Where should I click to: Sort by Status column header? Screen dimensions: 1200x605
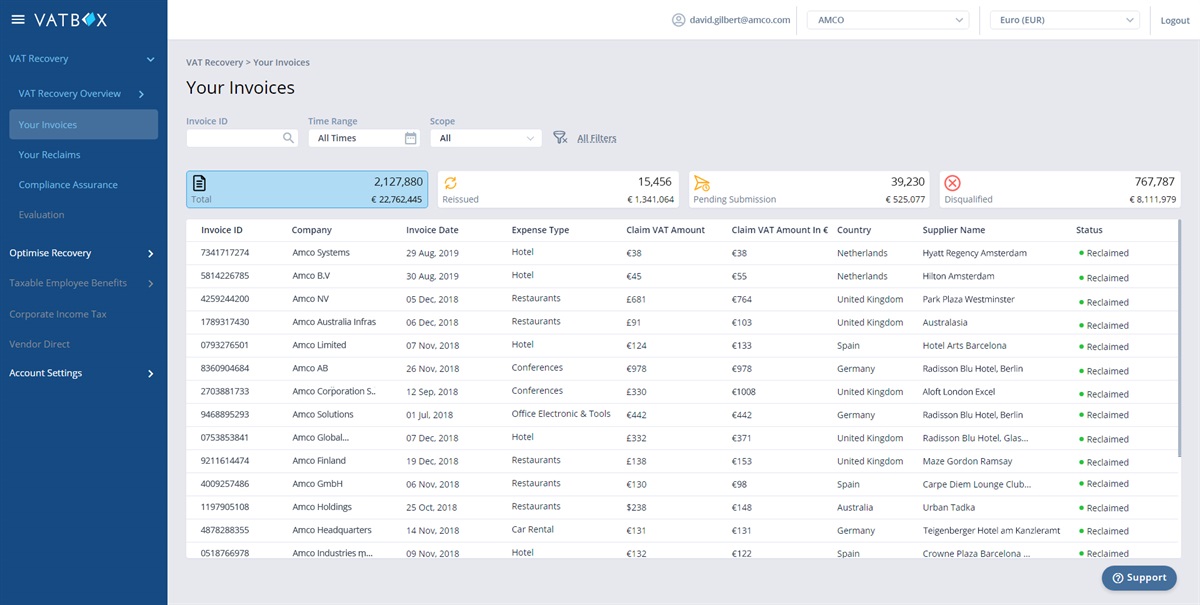1089,230
